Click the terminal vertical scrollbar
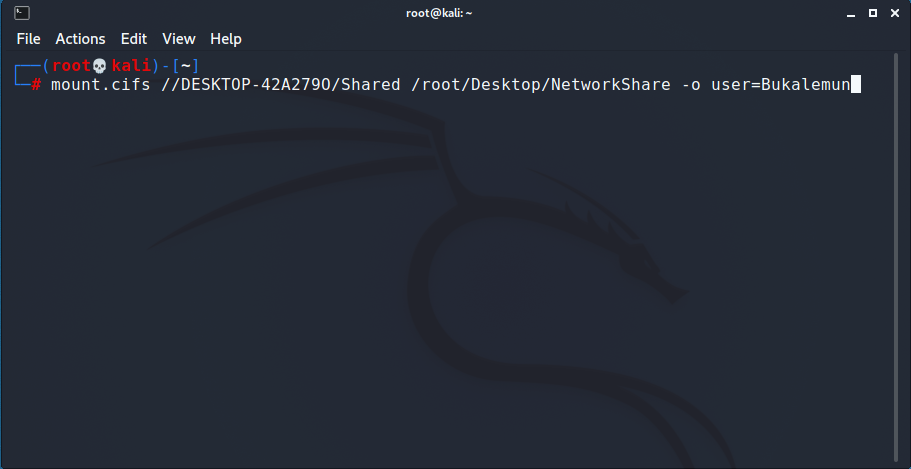Screen dimensions: 911x469 coord(896,256)
